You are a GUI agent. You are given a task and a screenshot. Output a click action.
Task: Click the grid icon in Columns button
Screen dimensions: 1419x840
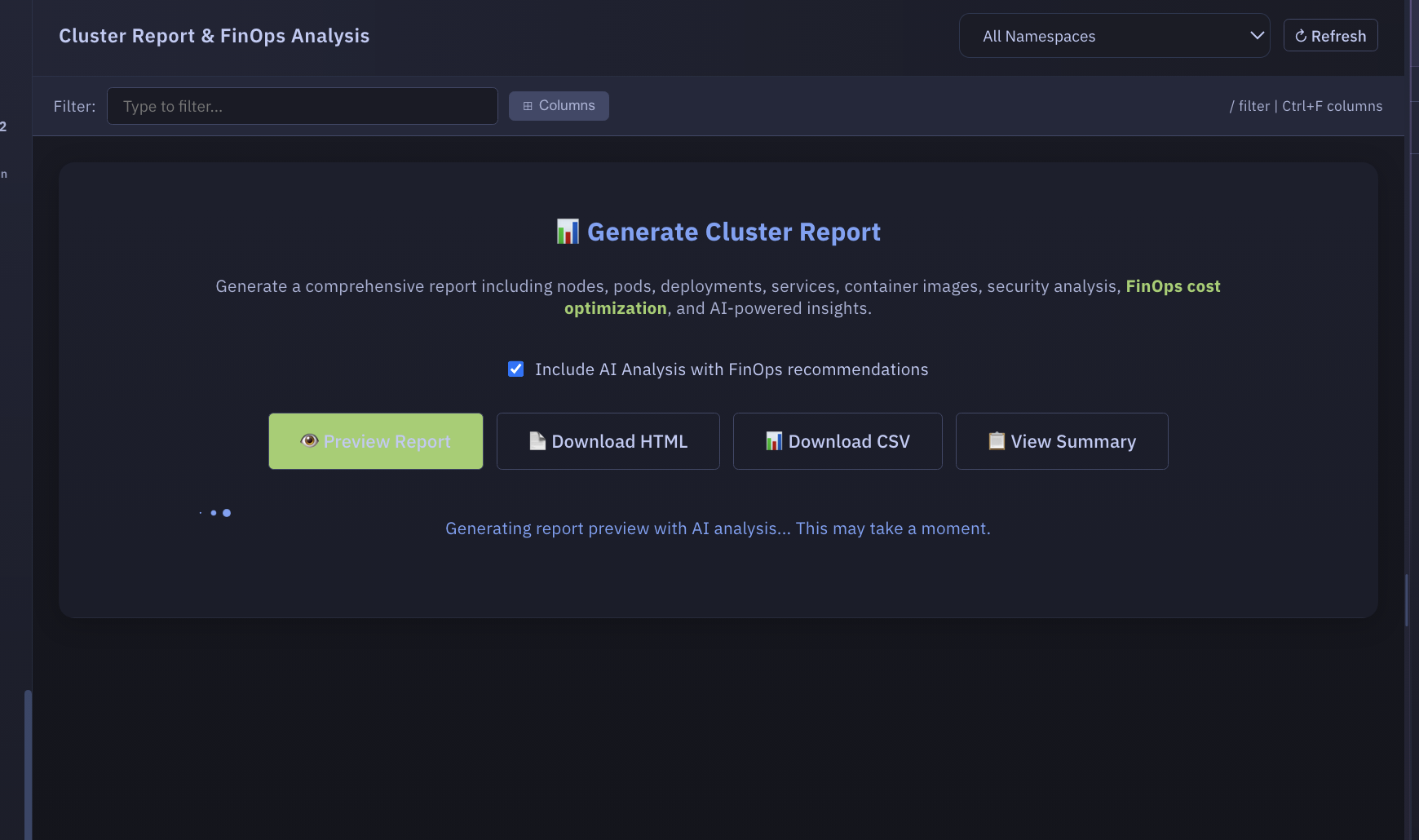coord(528,106)
